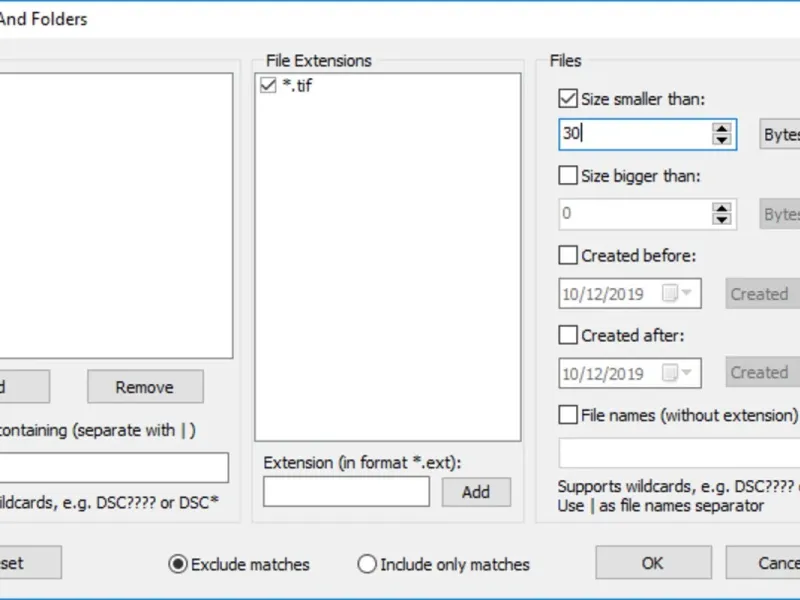Enable File names (without extension) checkbox

pos(568,415)
